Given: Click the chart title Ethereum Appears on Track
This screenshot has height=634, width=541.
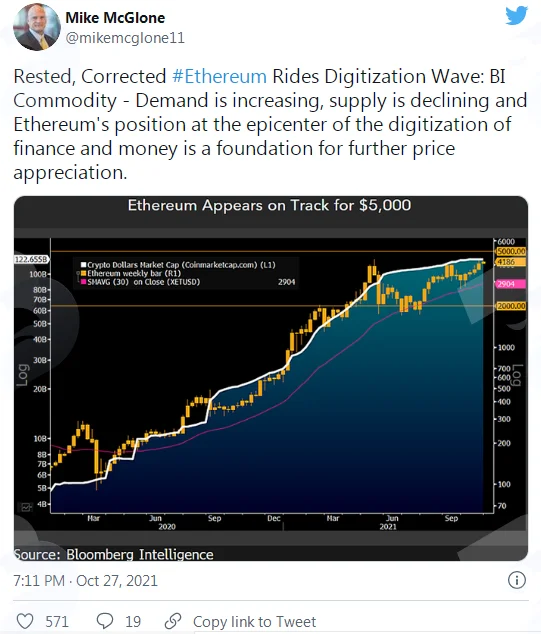Looking at the screenshot, I should 269,205.
